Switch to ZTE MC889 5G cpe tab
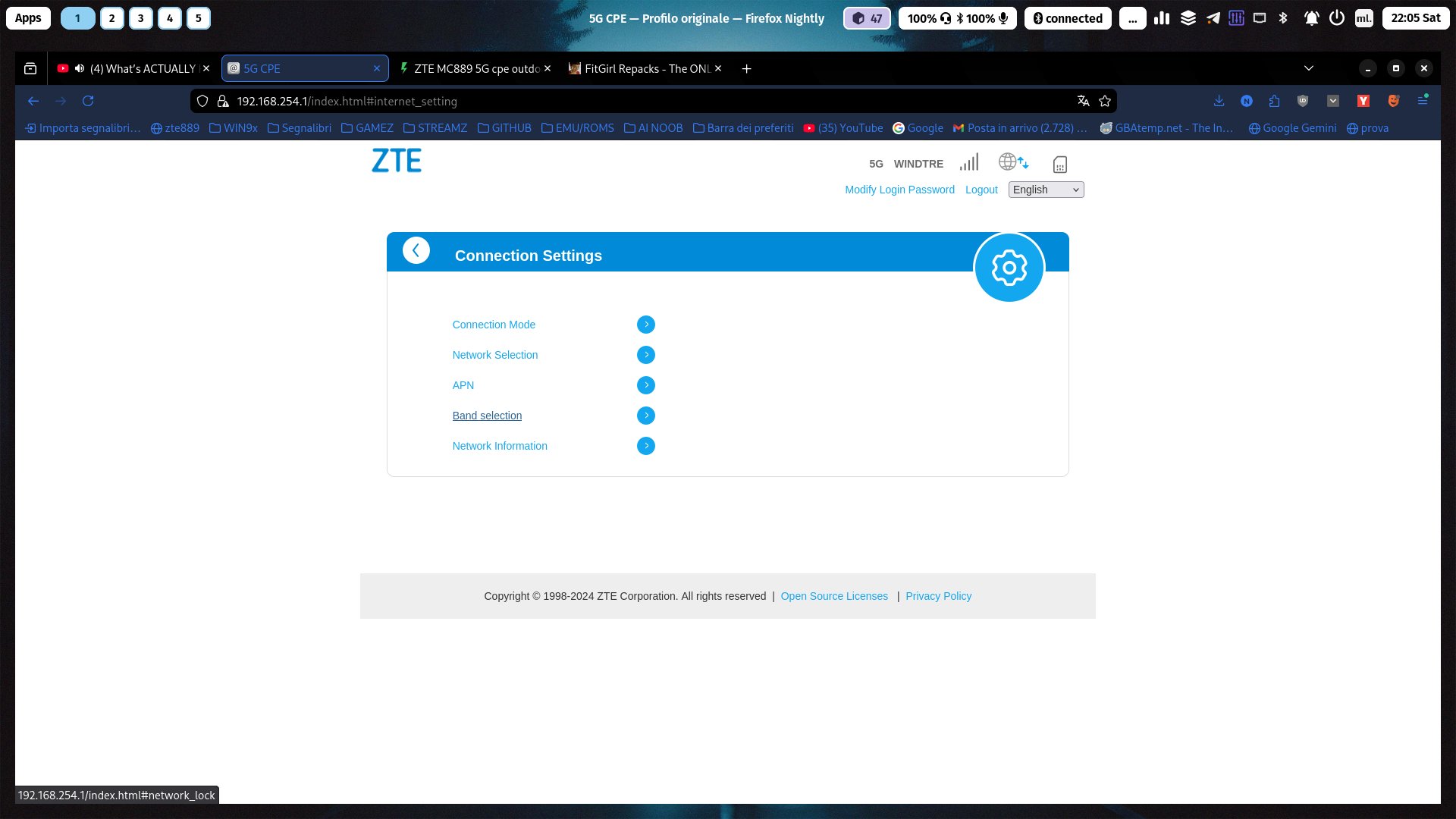This screenshot has height=819, width=1456. click(x=475, y=68)
